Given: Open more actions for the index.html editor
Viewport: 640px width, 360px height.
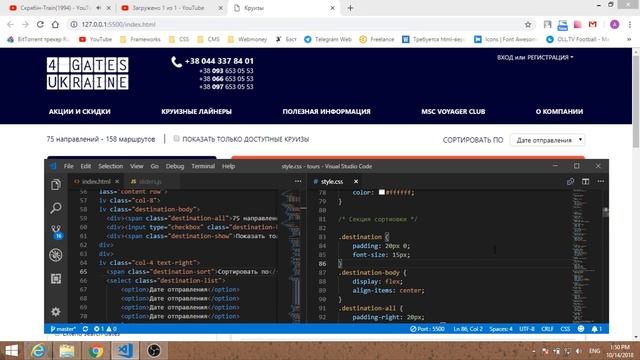Looking at the screenshot, I should point(298,181).
